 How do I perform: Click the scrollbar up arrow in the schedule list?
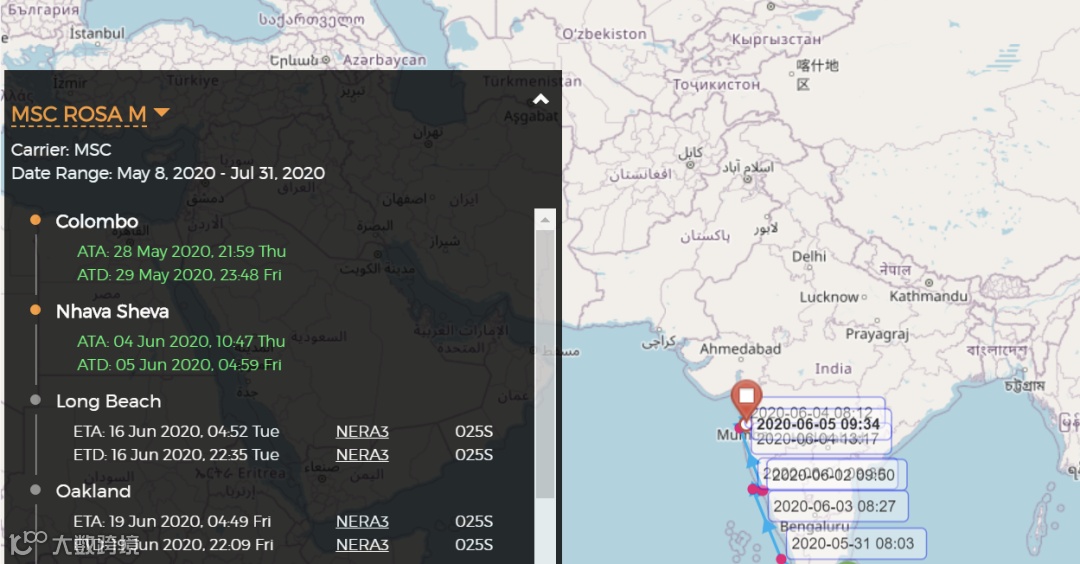[545, 220]
